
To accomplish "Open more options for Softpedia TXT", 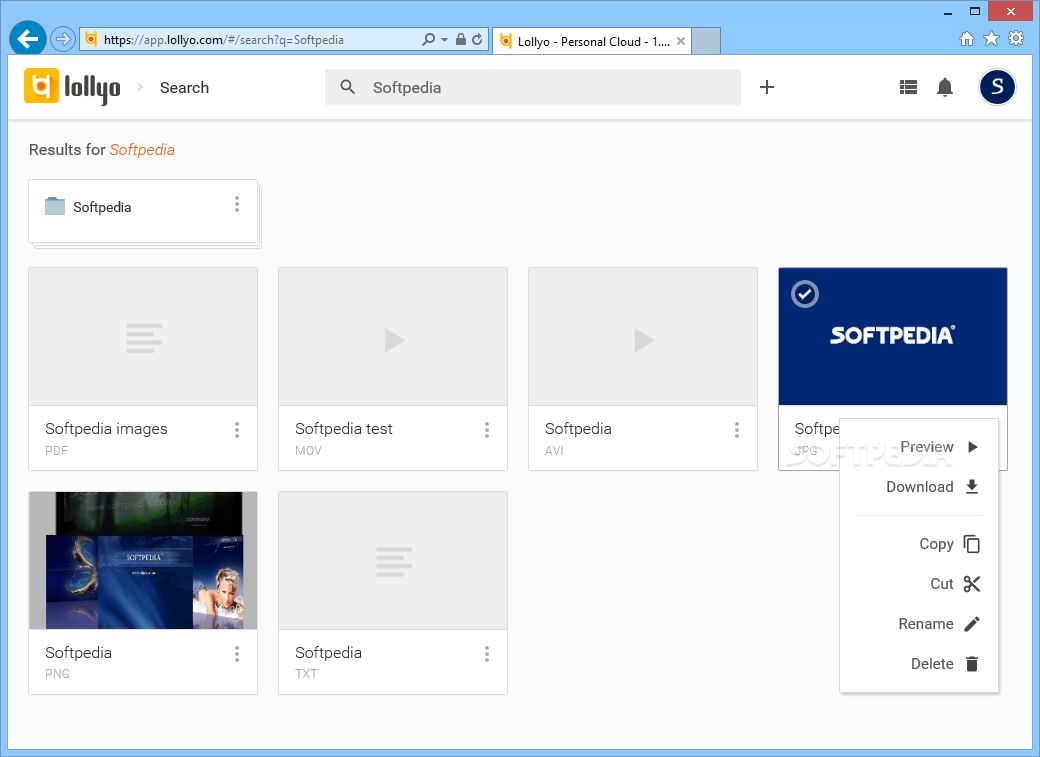I will pos(487,654).
